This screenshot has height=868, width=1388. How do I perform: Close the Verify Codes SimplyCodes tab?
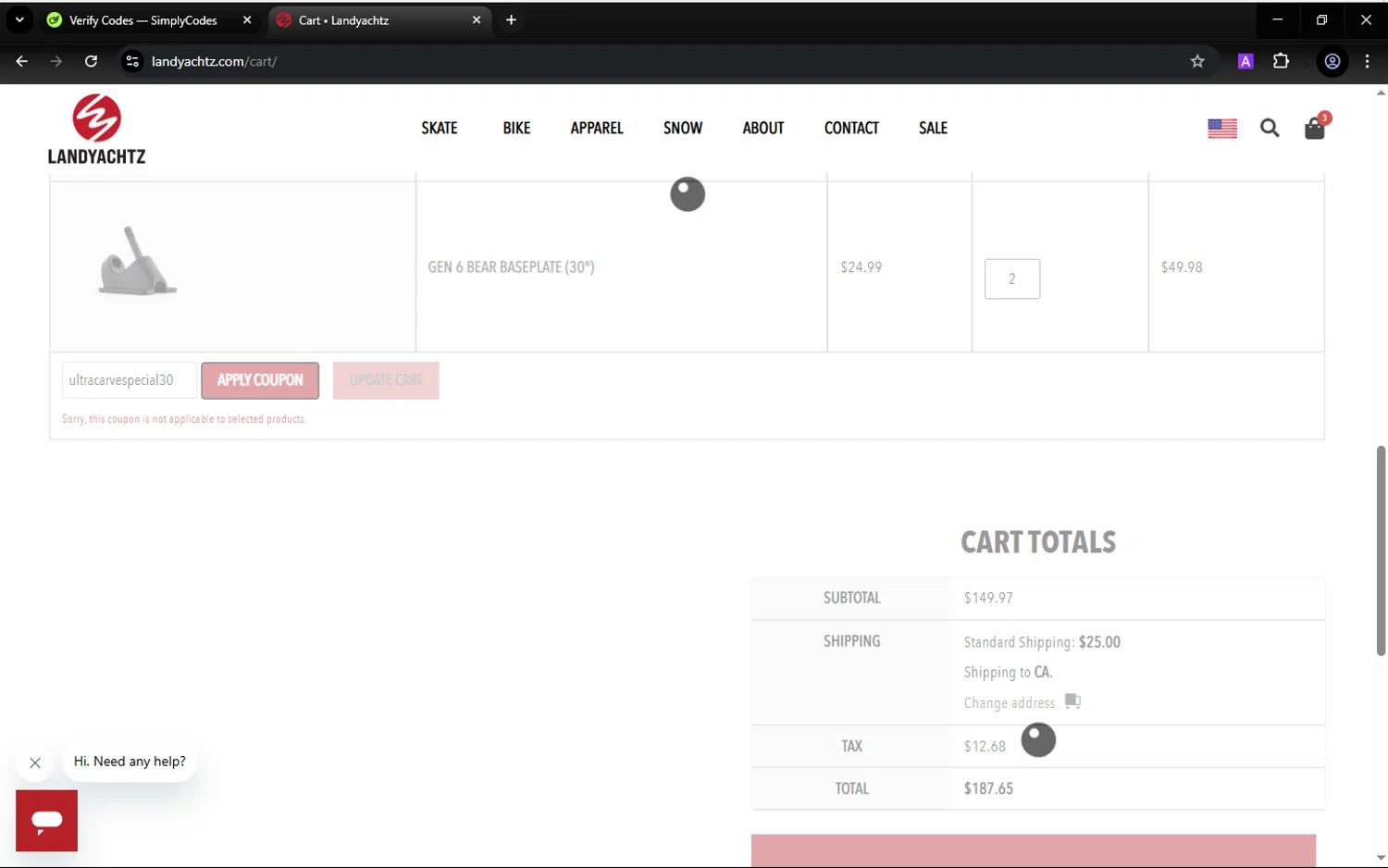pyautogui.click(x=247, y=19)
